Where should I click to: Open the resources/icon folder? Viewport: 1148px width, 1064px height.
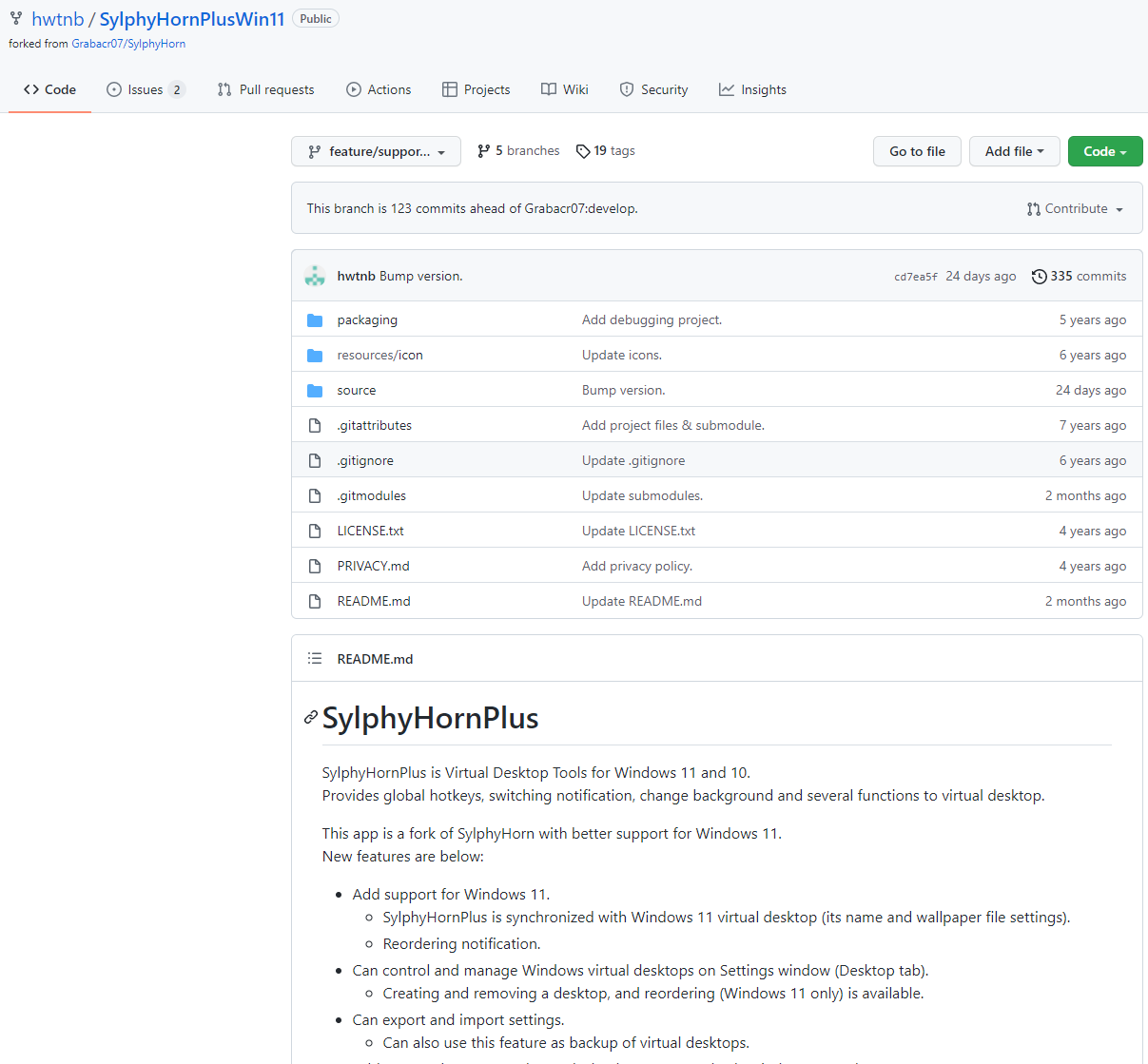pyautogui.click(x=379, y=355)
